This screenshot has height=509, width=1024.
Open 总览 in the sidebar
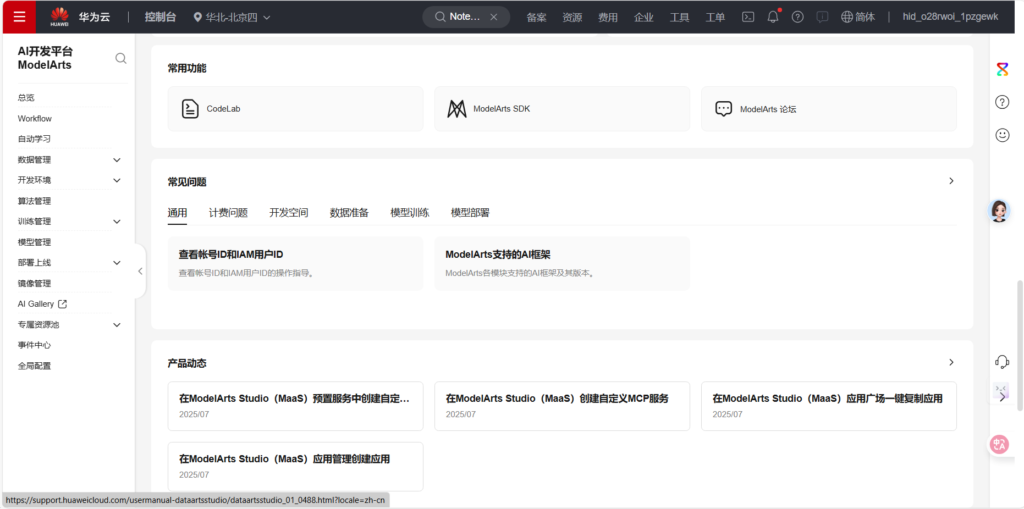pos(26,98)
